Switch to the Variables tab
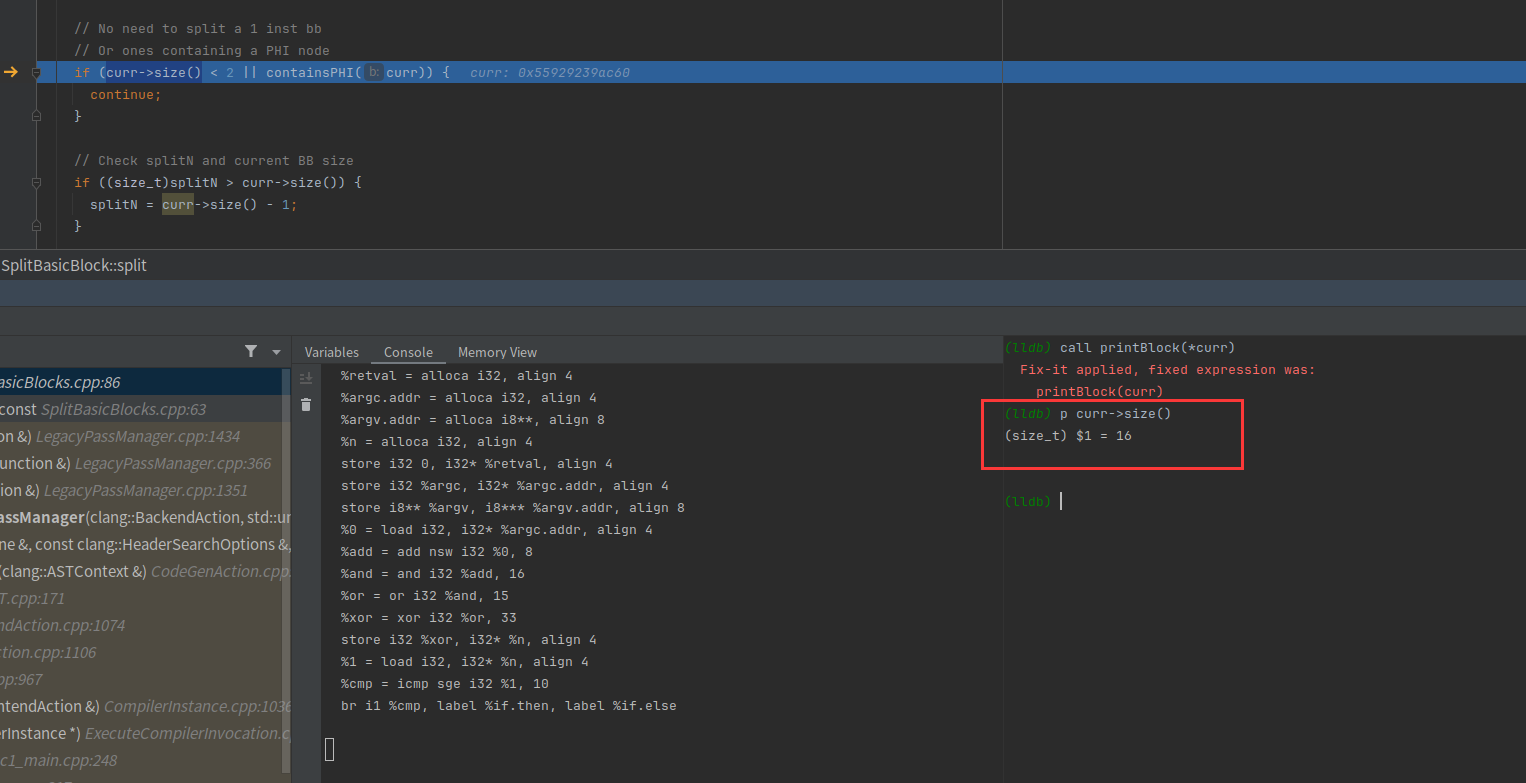Image resolution: width=1526 pixels, height=783 pixels. pos(331,352)
